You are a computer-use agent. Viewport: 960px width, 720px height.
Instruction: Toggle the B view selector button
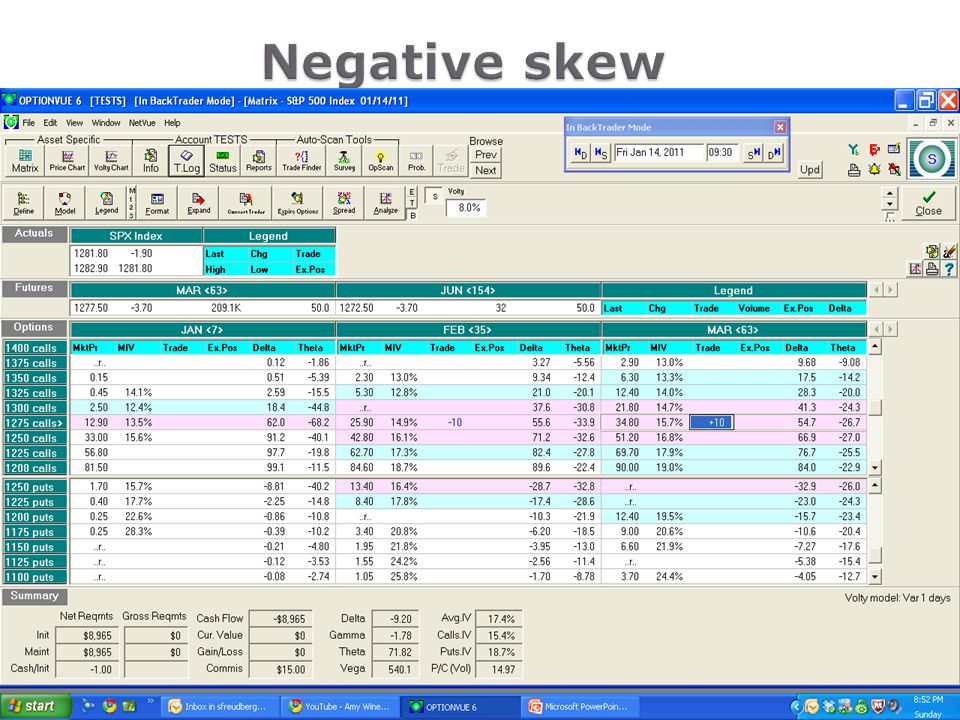[x=413, y=215]
